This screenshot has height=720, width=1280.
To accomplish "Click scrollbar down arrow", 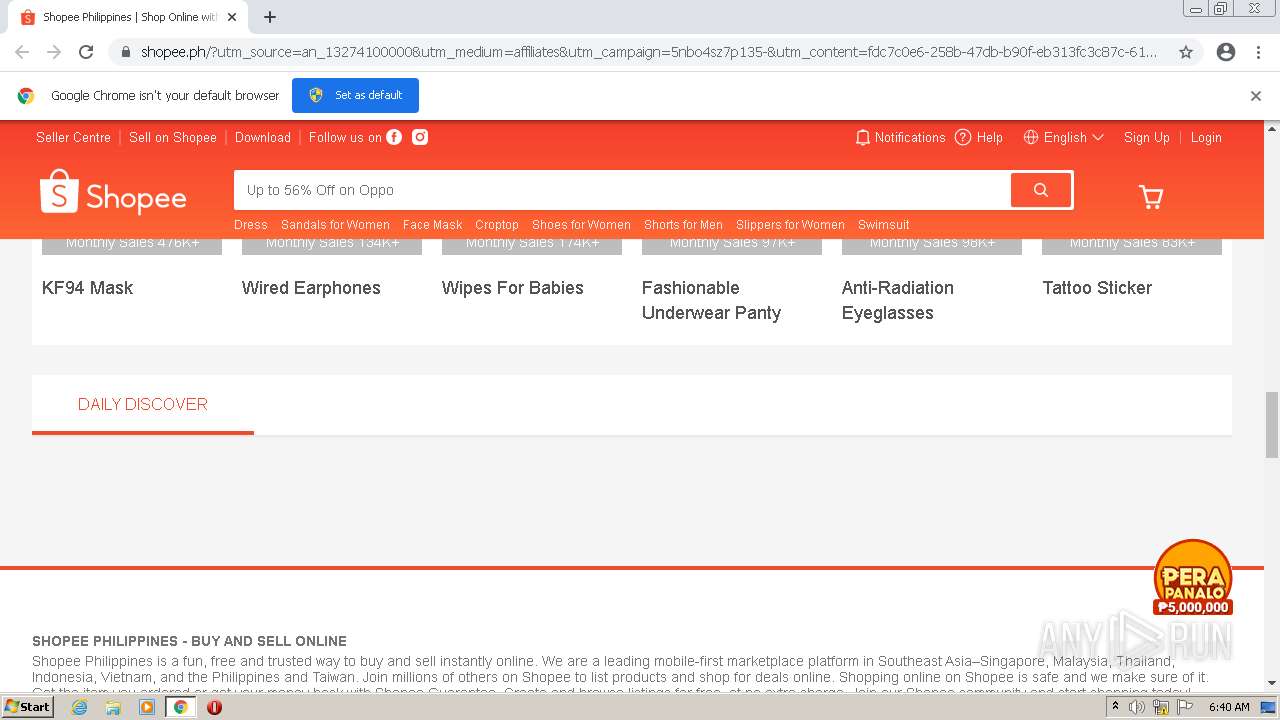I will click(1272, 683).
